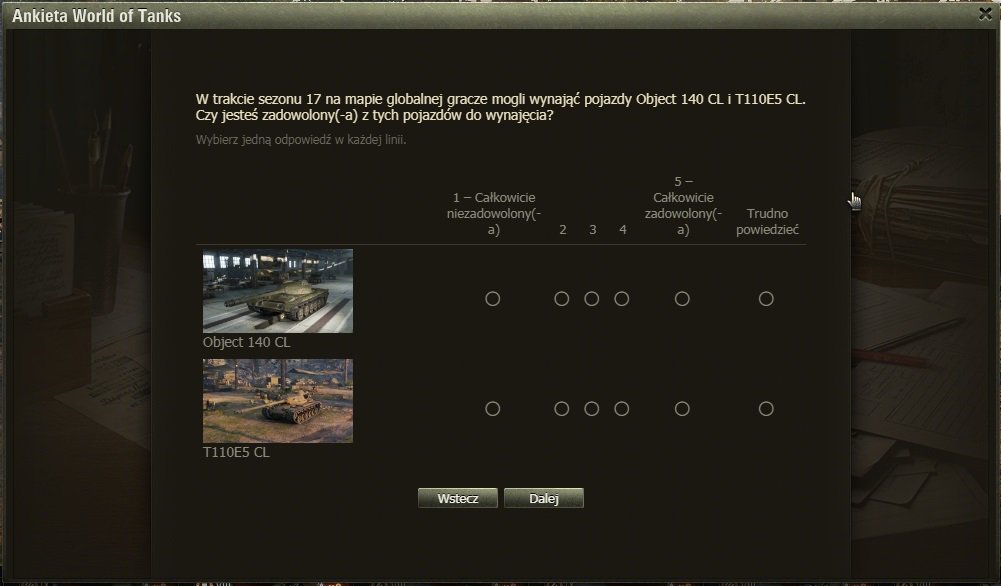
Task: Rate T110E5 CL as 1 completely dissatisfied
Action: coord(492,409)
